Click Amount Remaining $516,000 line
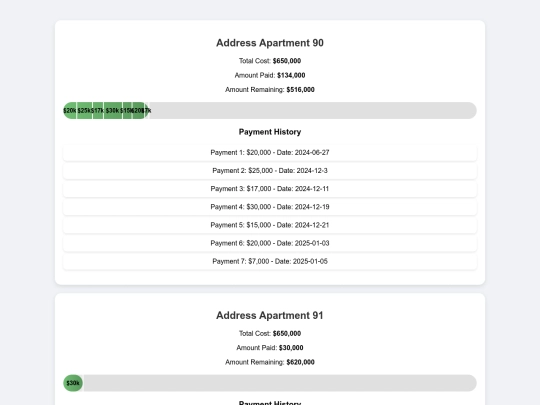 (x=270, y=90)
